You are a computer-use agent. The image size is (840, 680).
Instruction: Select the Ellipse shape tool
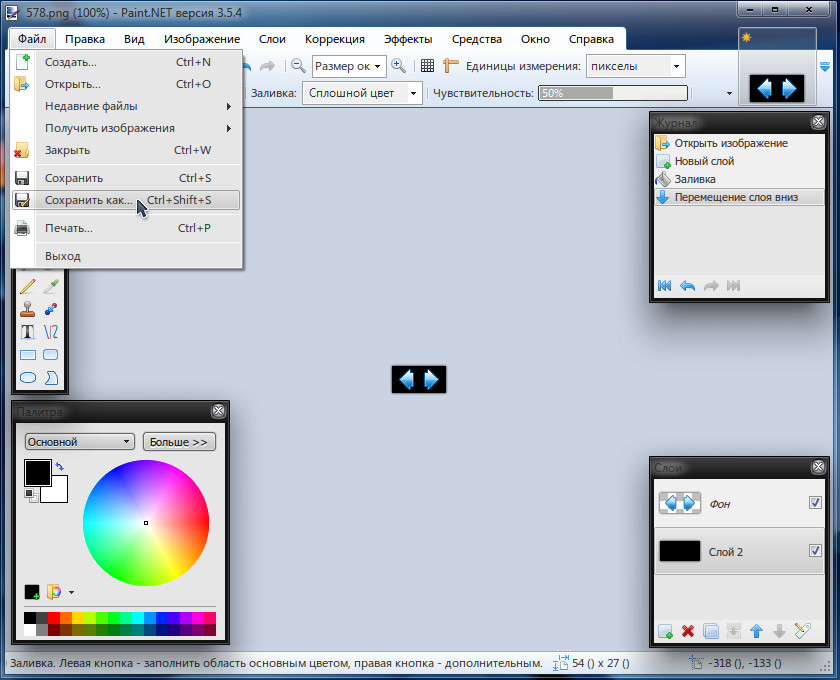point(28,377)
